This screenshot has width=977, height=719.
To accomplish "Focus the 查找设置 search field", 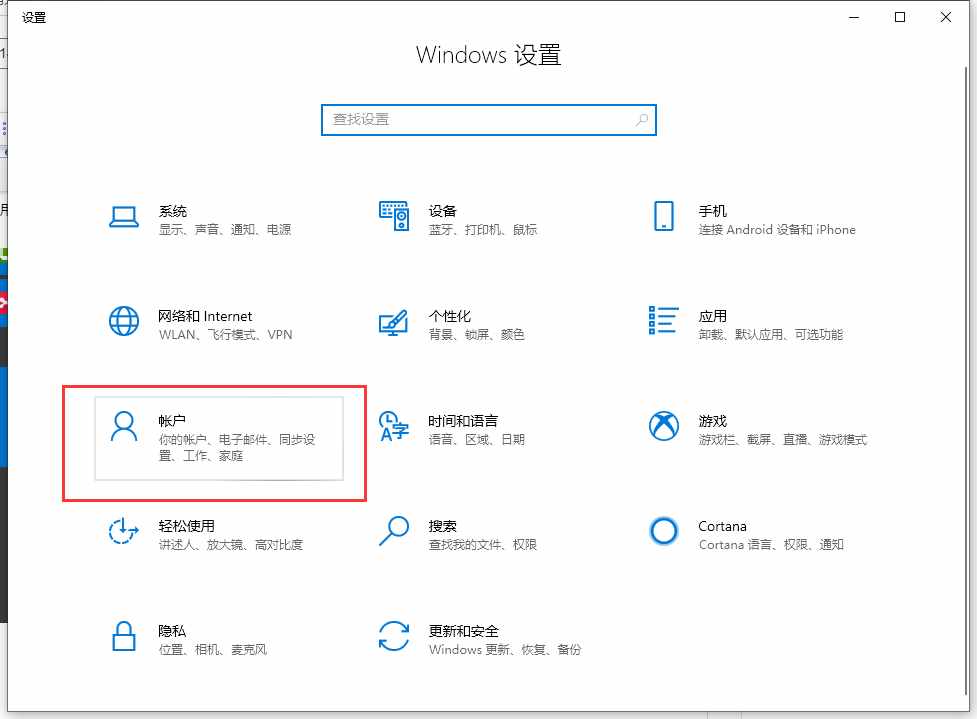I will (488, 120).
